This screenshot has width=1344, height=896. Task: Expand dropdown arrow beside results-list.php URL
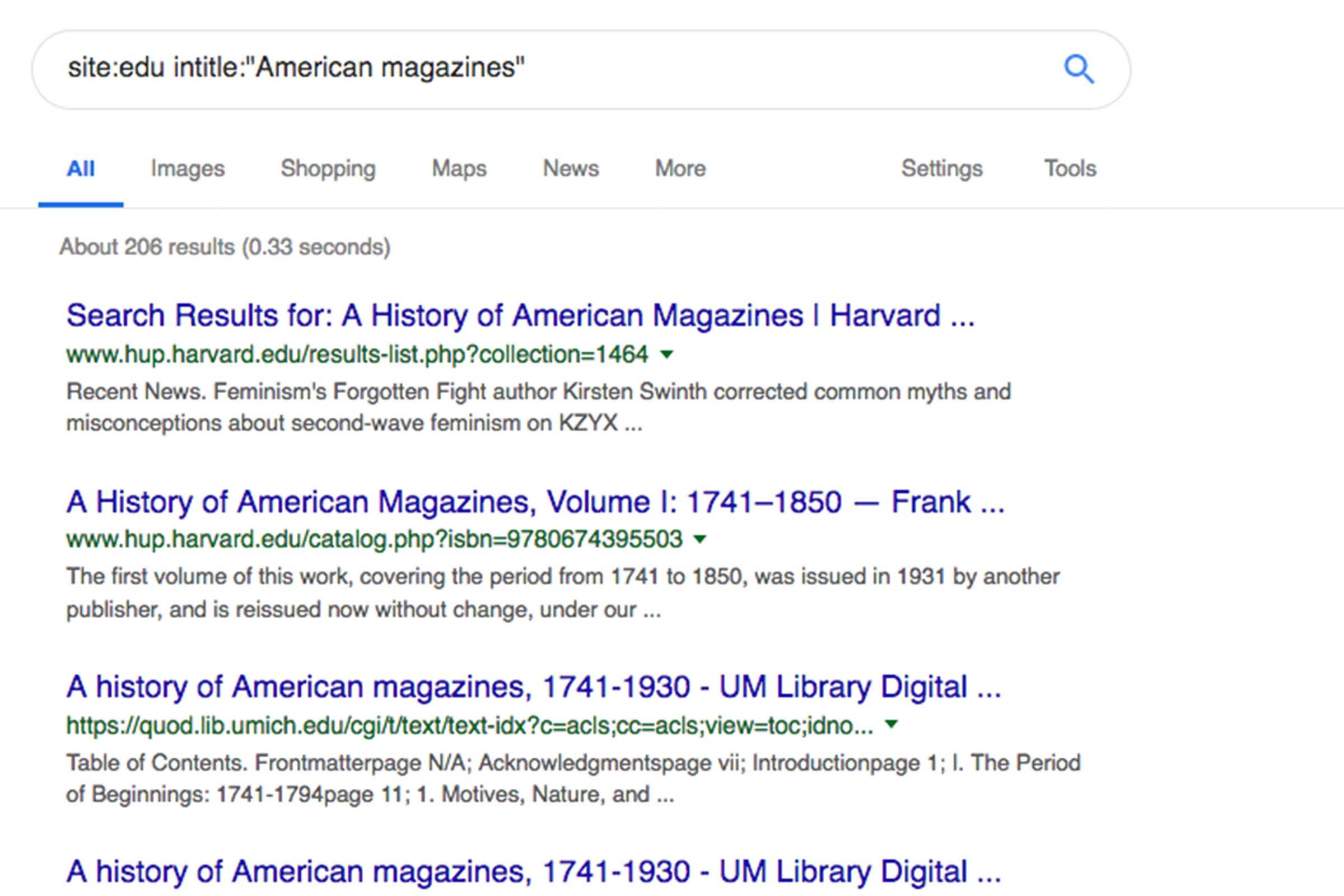point(666,354)
